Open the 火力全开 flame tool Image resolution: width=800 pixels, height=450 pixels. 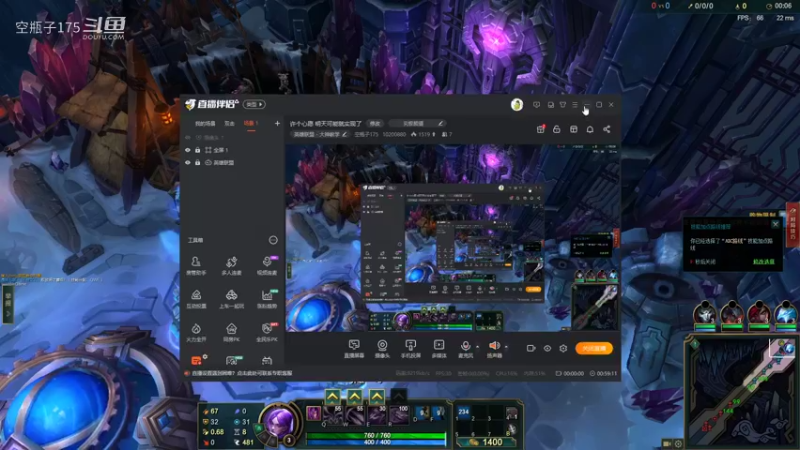tap(196, 332)
